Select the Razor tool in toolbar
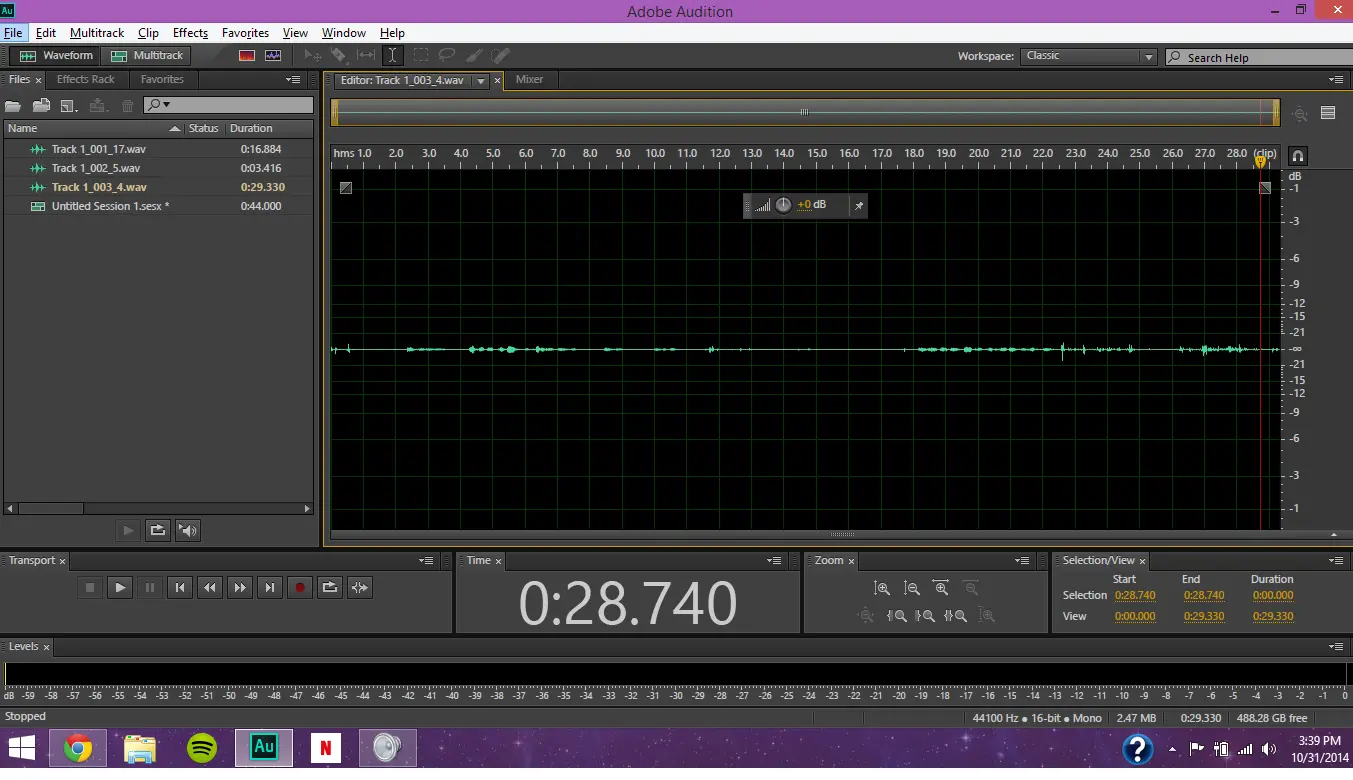The height and width of the screenshot is (780, 1353). [339, 56]
